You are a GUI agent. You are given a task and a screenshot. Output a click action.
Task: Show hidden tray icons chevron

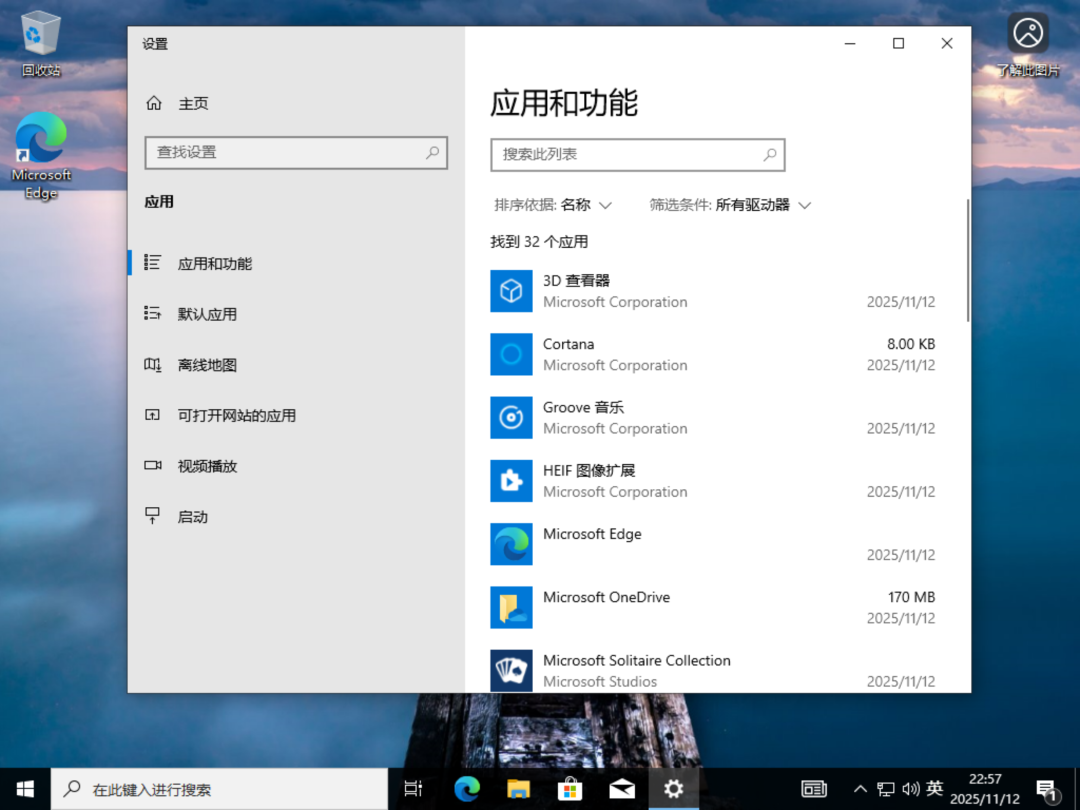(x=860, y=789)
